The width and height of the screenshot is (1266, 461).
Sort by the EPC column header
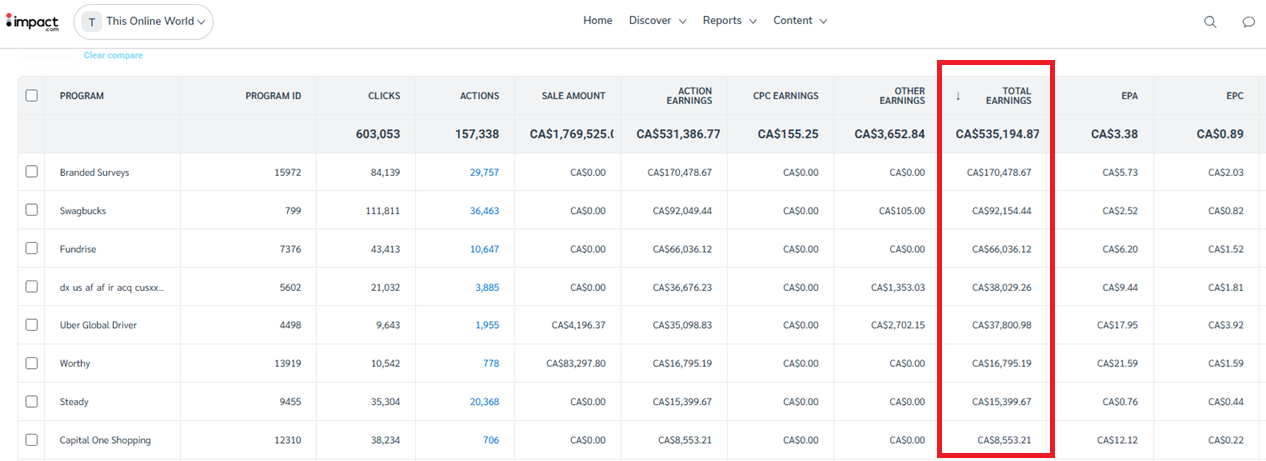(1235, 96)
